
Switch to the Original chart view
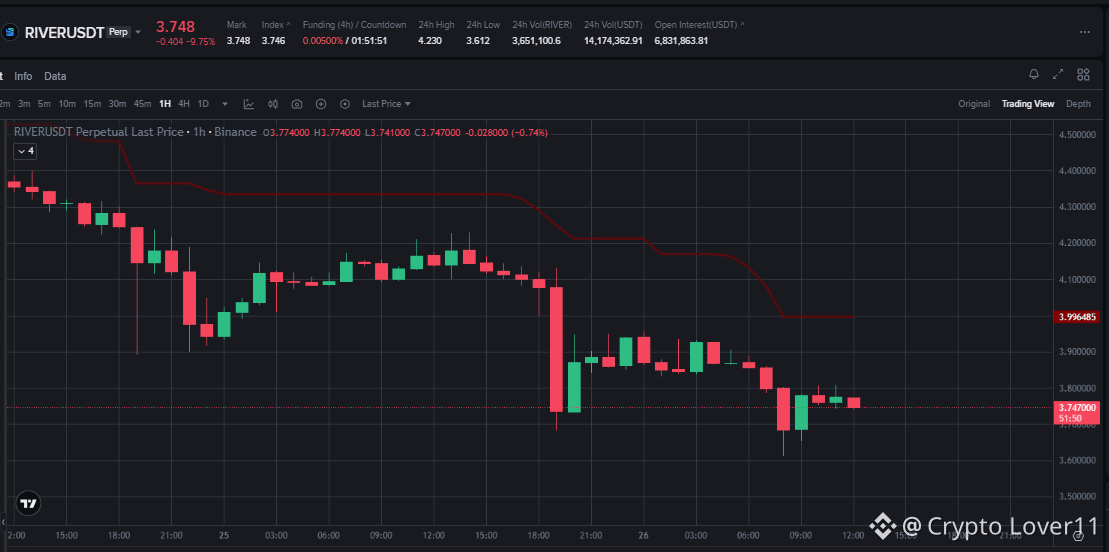click(x=974, y=104)
